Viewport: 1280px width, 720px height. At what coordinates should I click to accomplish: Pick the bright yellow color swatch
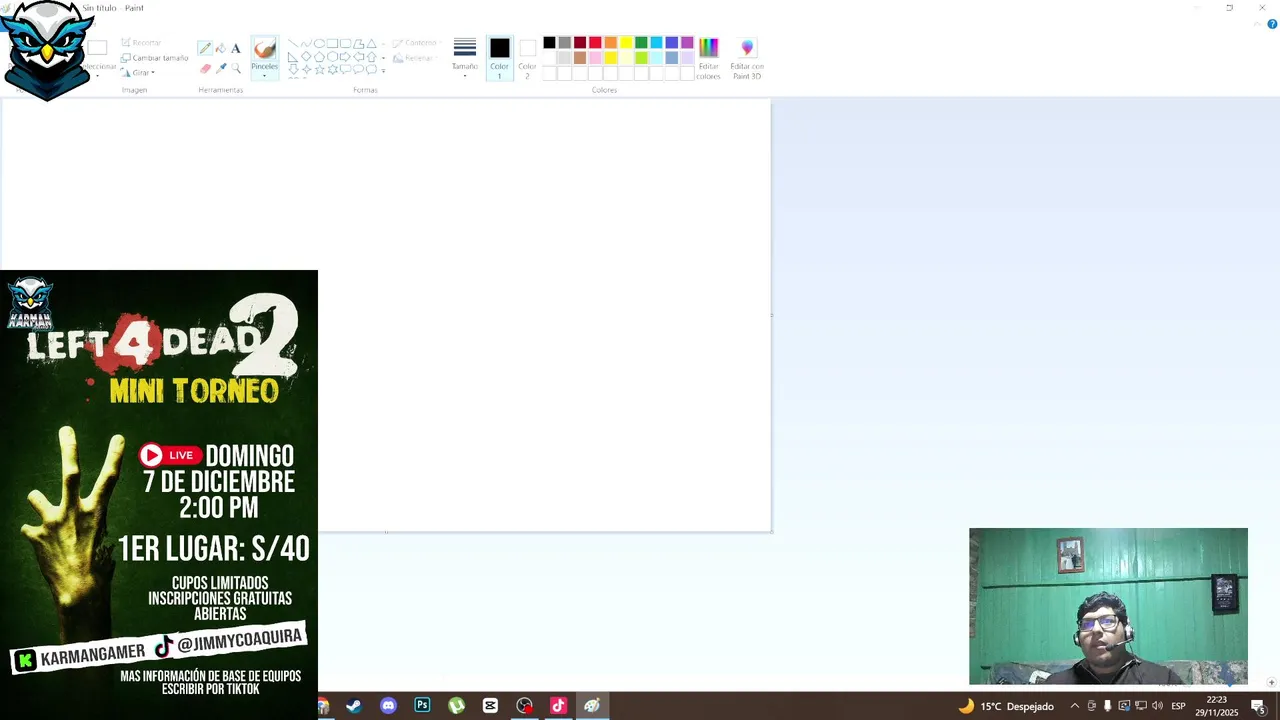click(x=626, y=42)
